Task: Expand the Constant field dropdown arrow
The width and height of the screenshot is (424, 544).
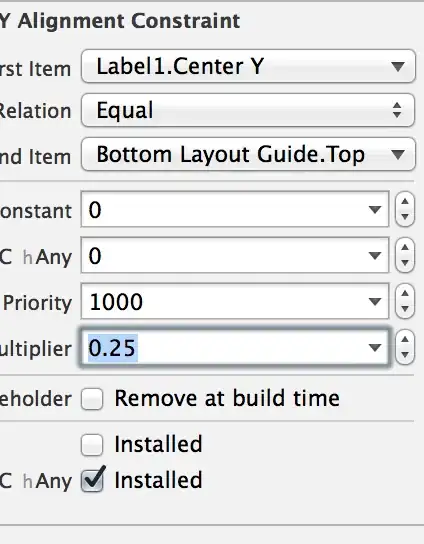Action: click(x=375, y=210)
